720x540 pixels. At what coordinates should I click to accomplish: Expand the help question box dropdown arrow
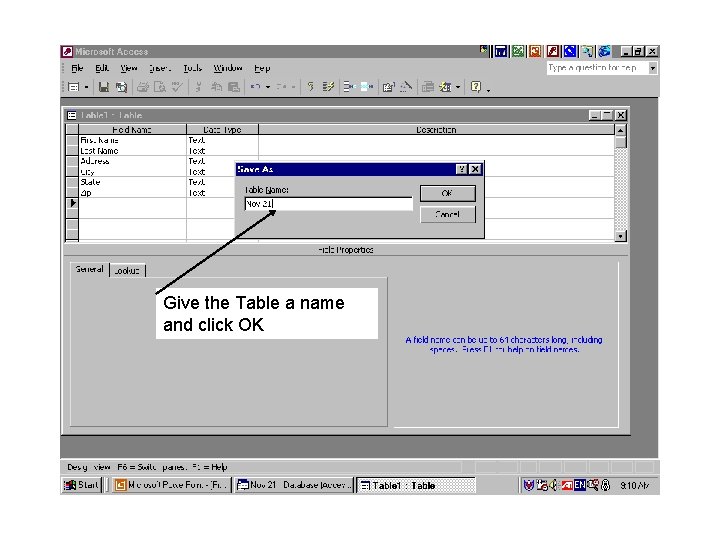(652, 68)
